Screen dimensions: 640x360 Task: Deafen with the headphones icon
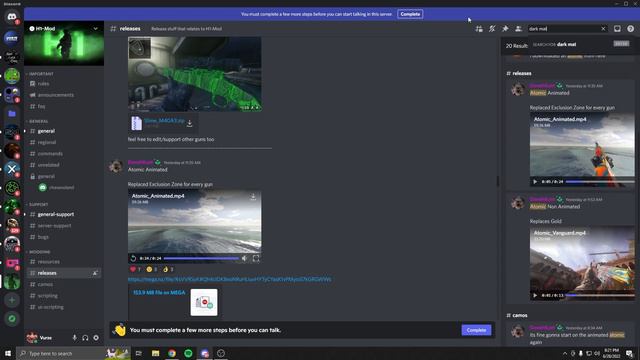click(85, 338)
